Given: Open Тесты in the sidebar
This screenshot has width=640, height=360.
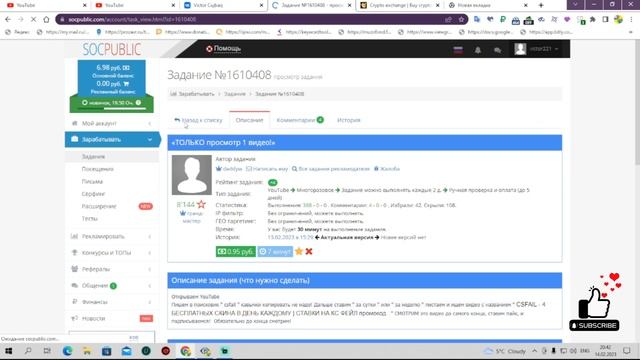Looking at the screenshot, I should 89,218.
